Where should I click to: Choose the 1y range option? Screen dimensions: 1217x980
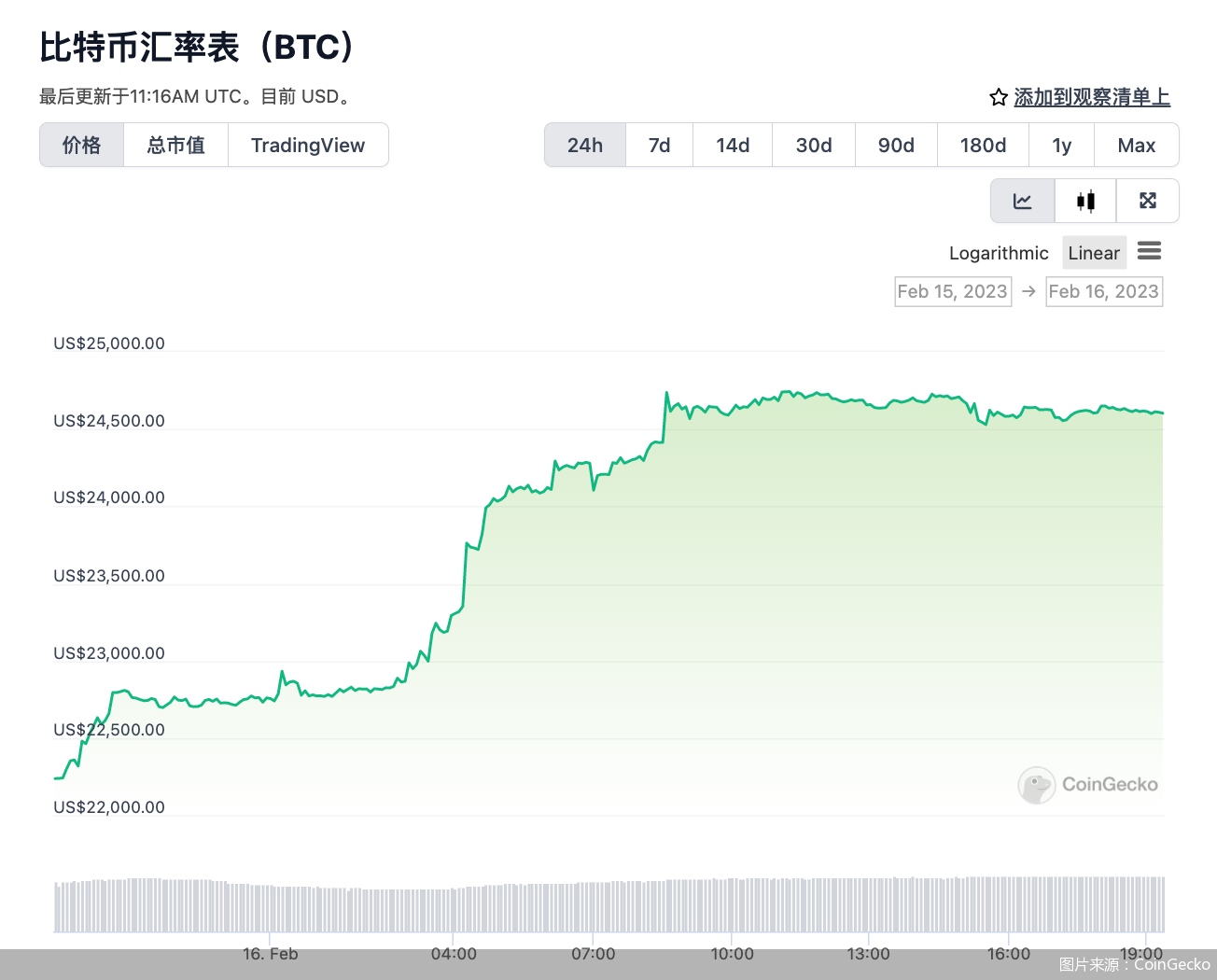tap(1061, 145)
